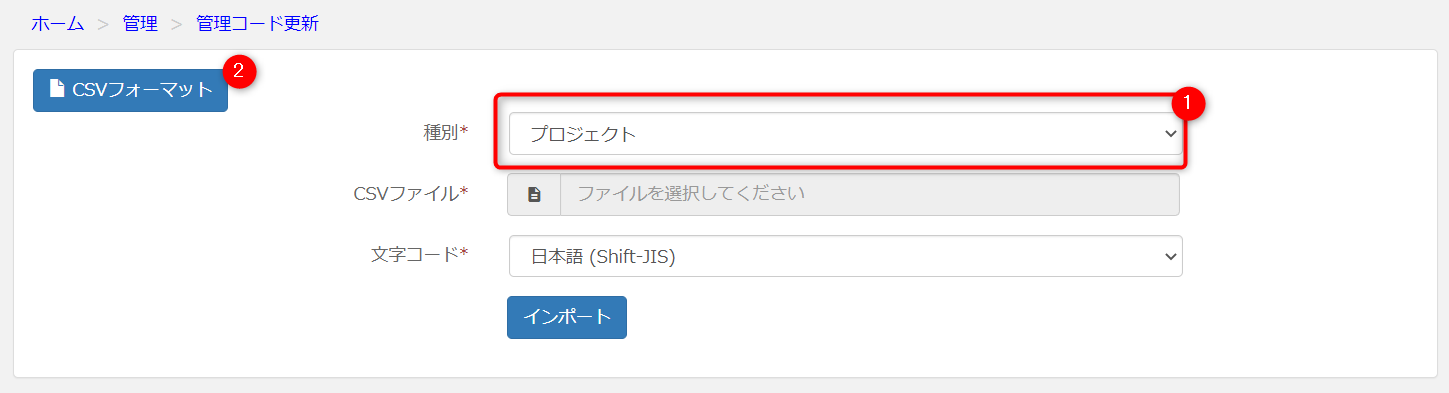Click the separator arrow after ホーム
The height and width of the screenshot is (393, 1449).
(102, 25)
